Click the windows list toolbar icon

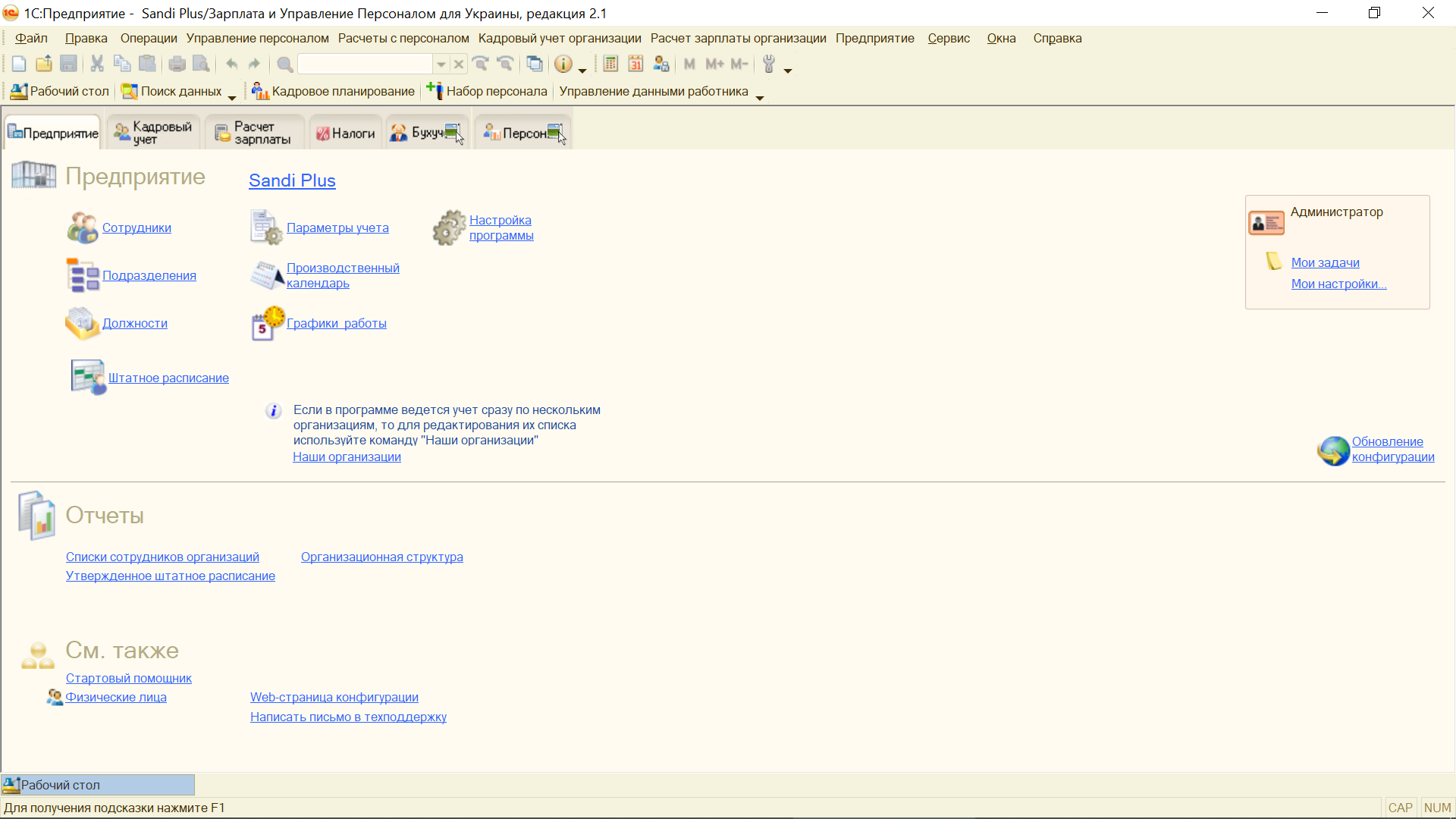tap(535, 64)
